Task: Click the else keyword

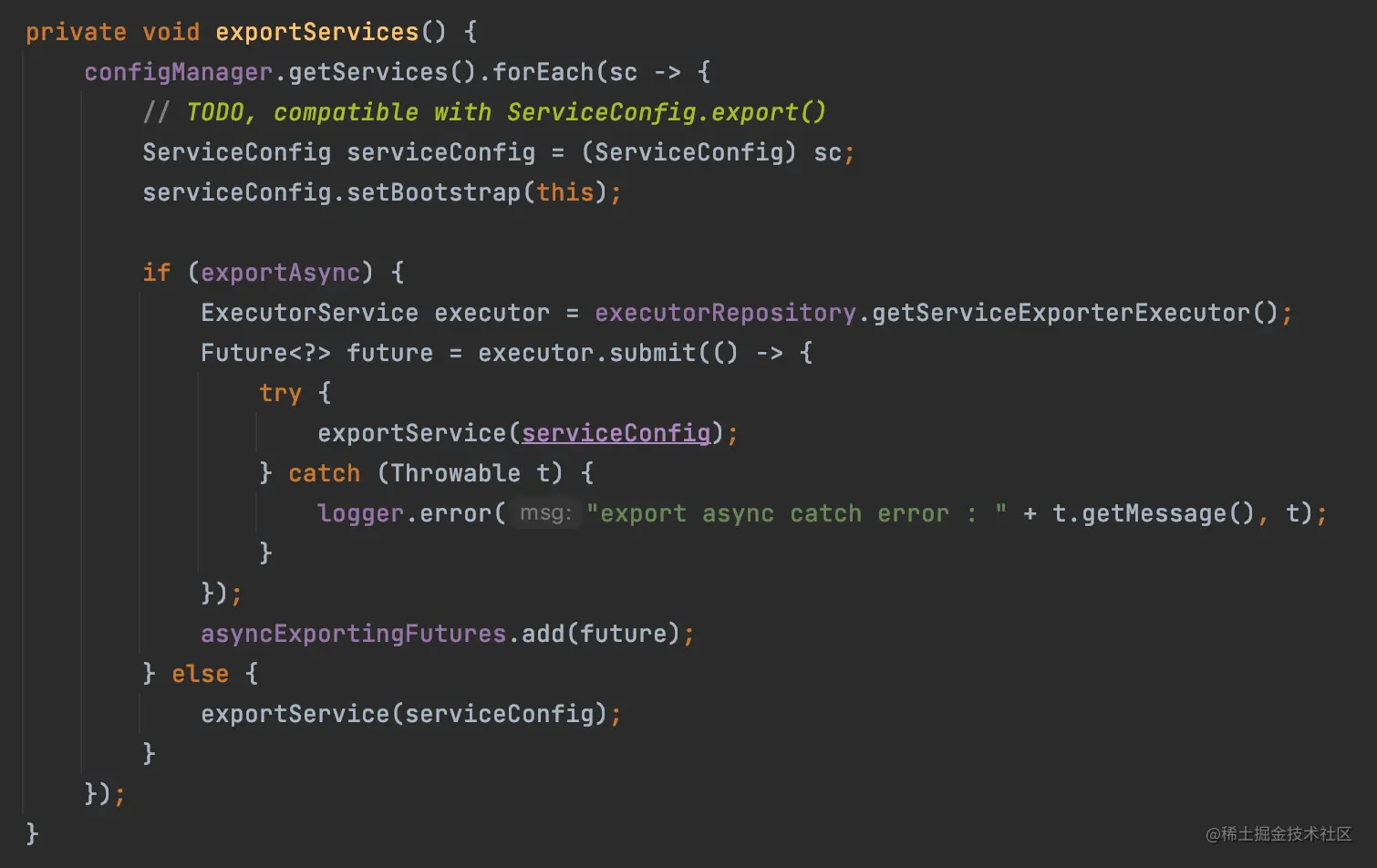Action: pyautogui.click(x=200, y=674)
